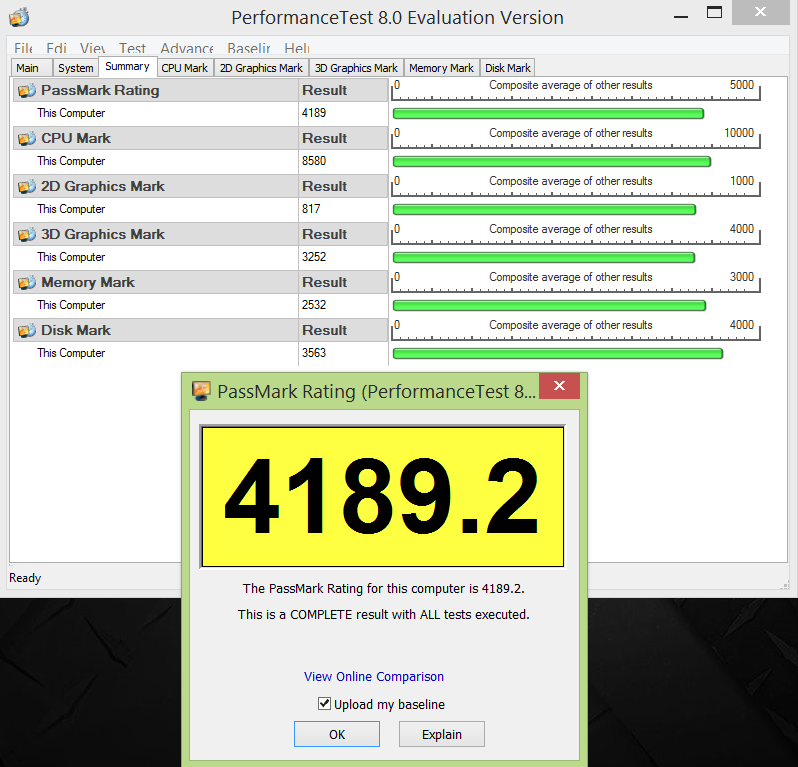Select the Summary tab
798x767 pixels.
point(127,67)
